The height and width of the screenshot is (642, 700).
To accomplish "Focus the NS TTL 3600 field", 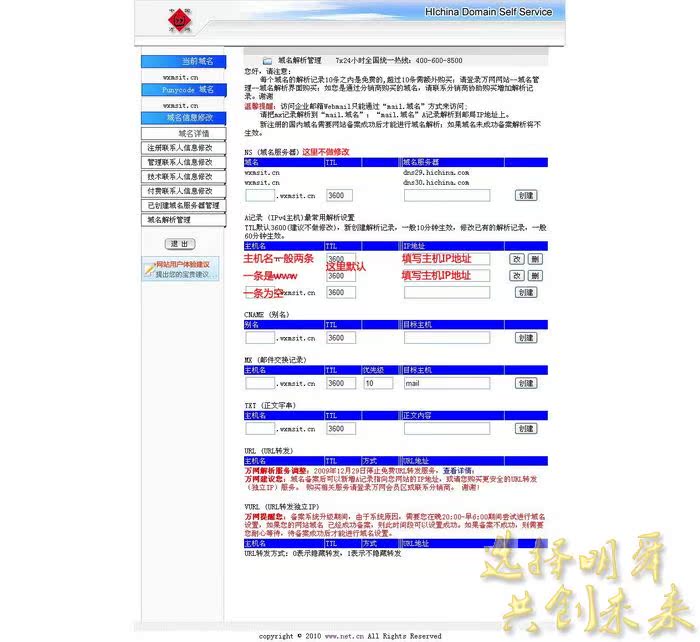I will click(x=339, y=196).
